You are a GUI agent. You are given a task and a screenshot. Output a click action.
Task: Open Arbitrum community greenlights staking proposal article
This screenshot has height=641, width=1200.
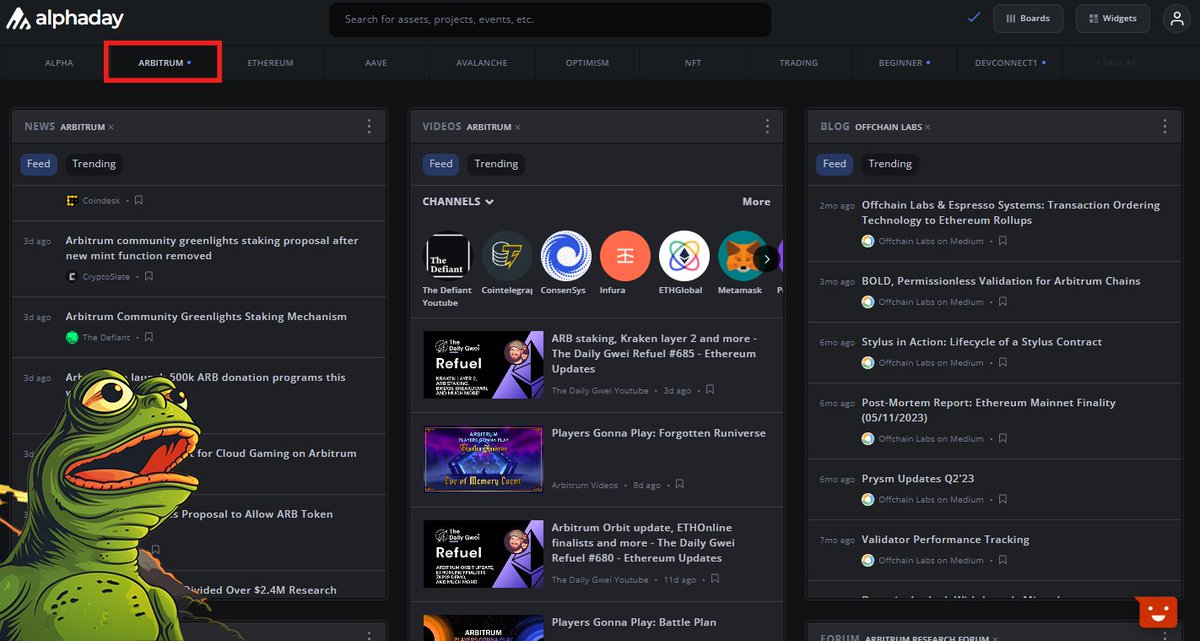(212, 248)
